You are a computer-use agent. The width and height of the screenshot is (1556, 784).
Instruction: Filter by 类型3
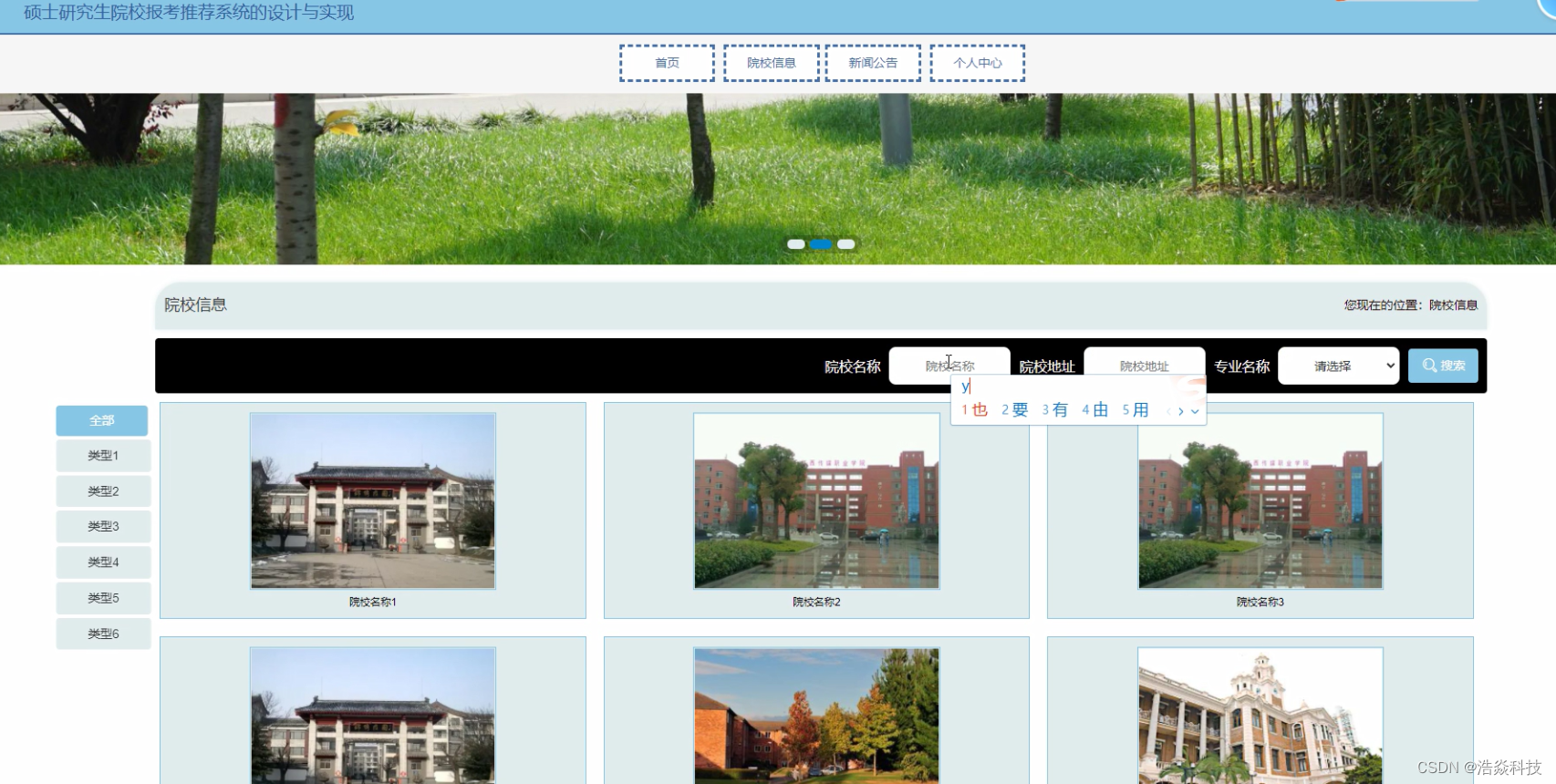[x=103, y=527]
